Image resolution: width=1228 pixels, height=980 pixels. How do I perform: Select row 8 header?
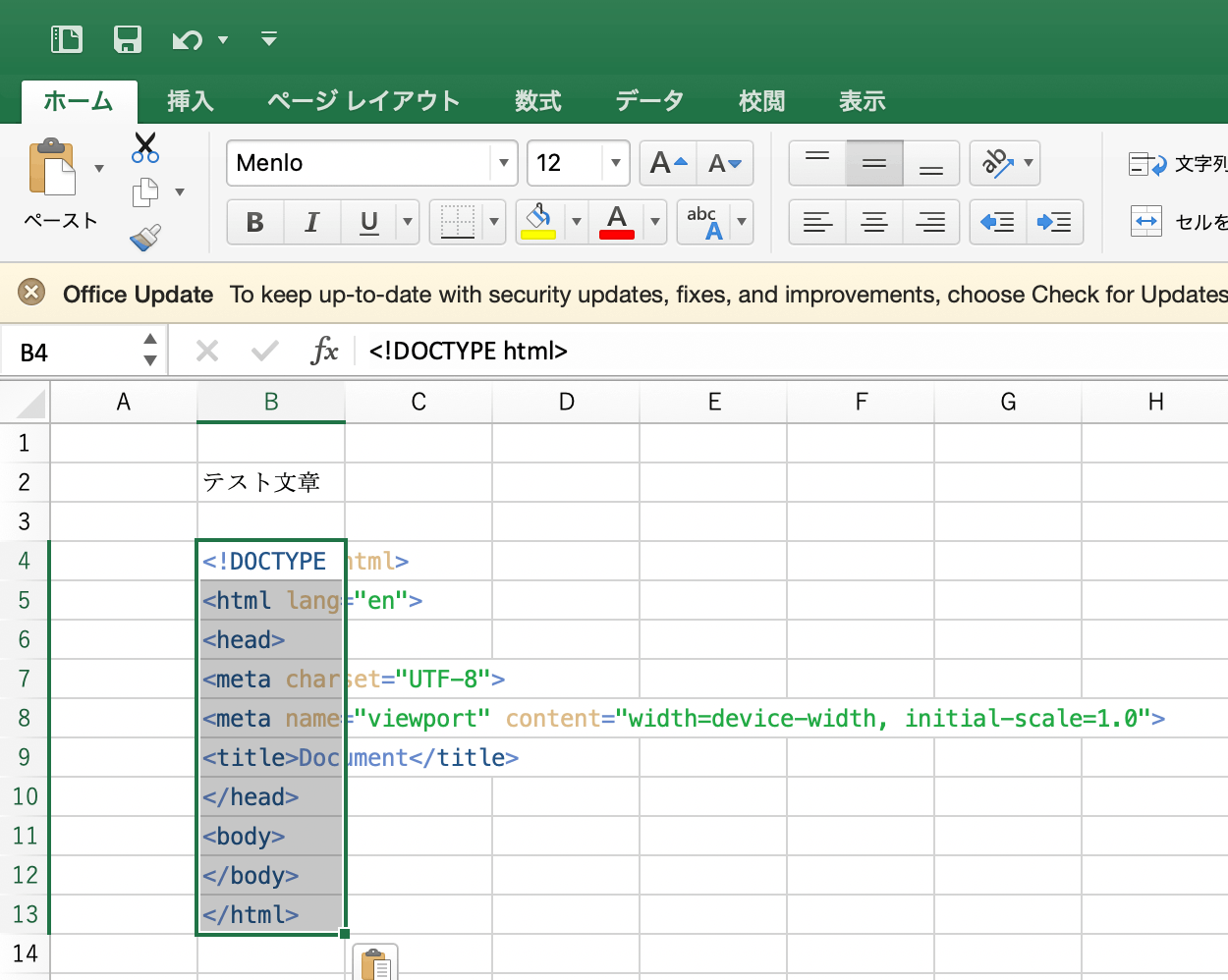(25, 718)
